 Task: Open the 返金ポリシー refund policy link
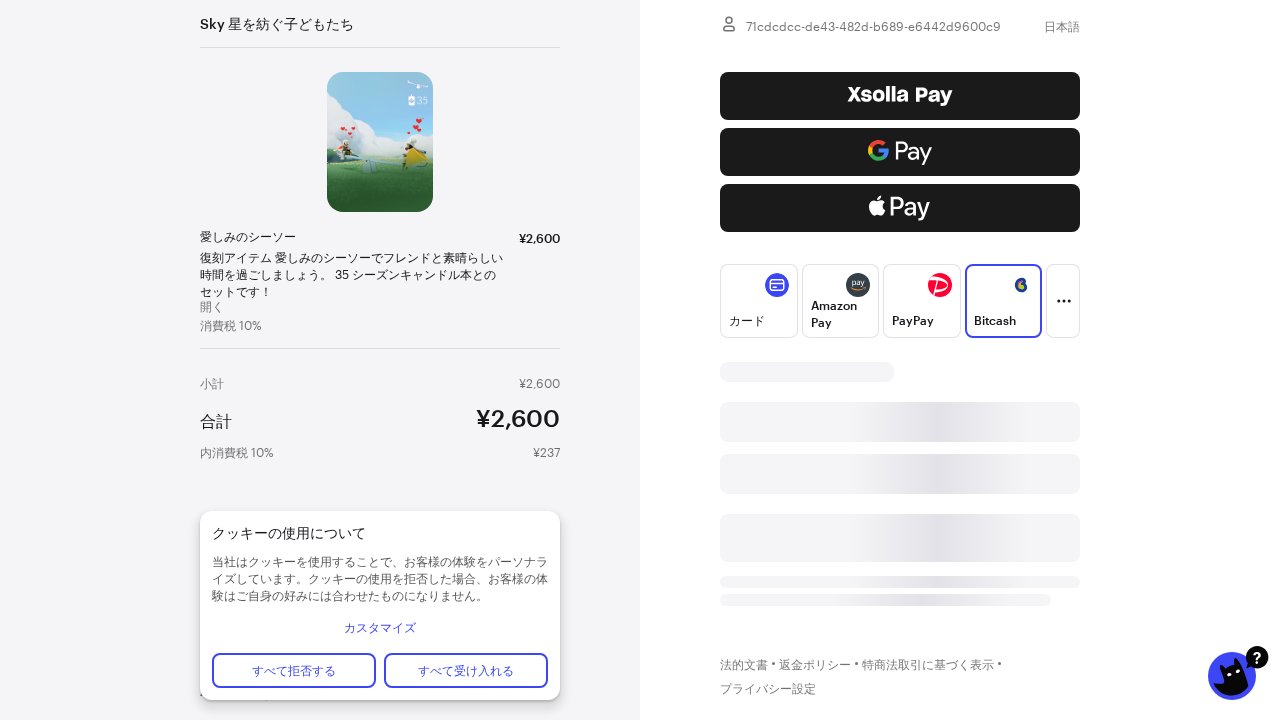pyautogui.click(x=815, y=665)
